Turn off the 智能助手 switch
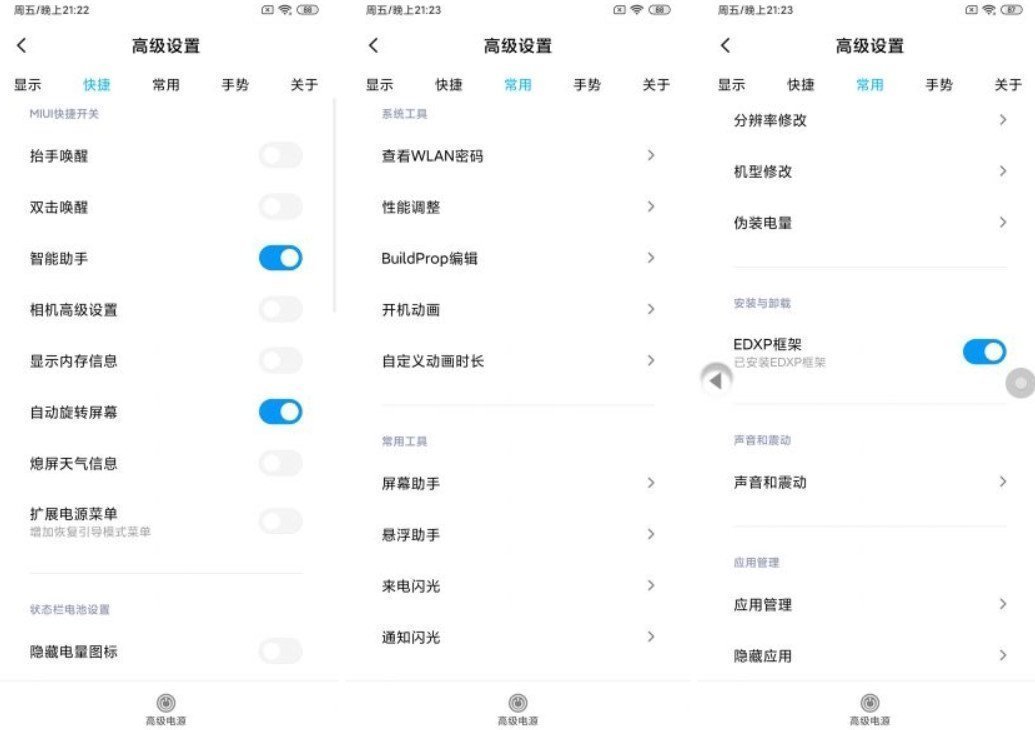 click(281, 258)
